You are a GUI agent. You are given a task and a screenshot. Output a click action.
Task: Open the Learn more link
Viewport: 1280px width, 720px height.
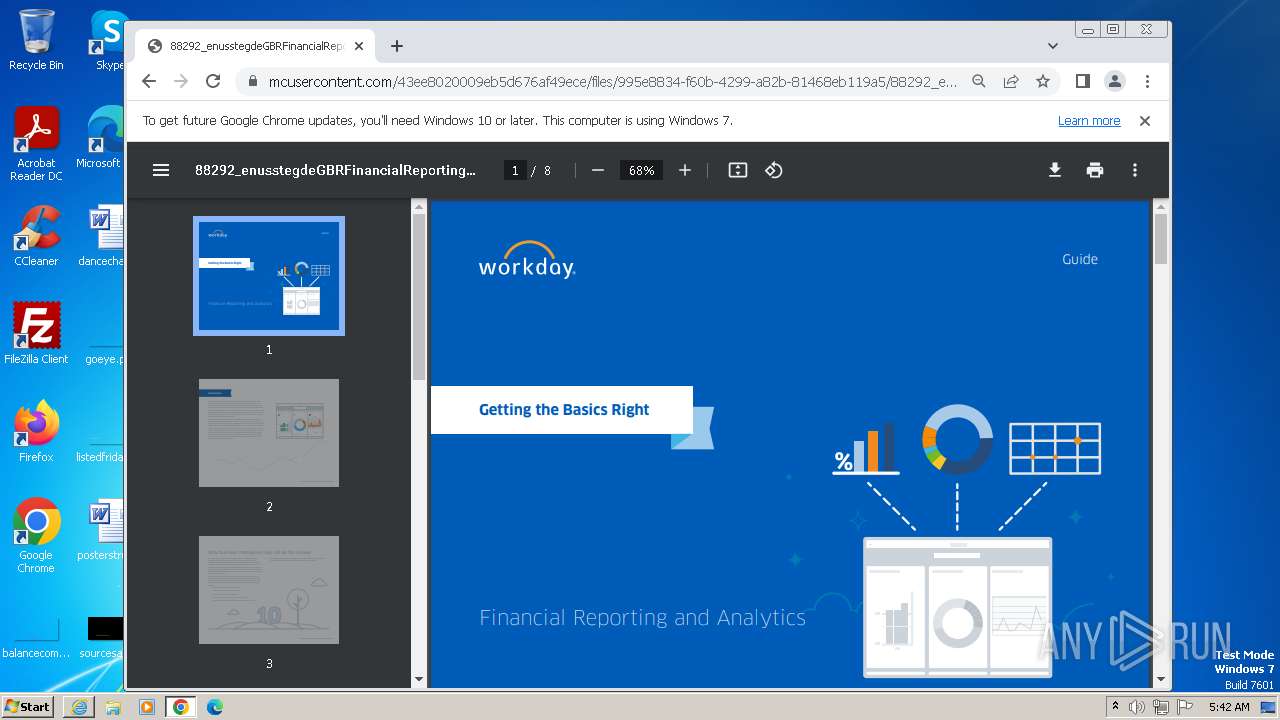coord(1089,121)
